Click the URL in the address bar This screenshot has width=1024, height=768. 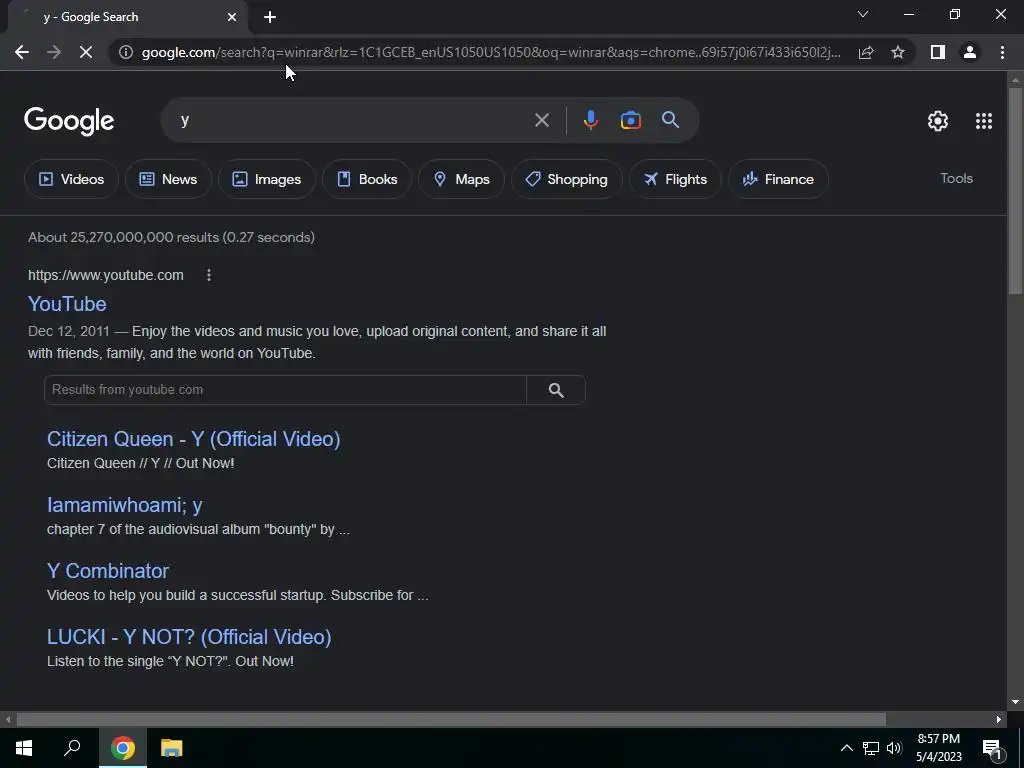[x=491, y=52]
